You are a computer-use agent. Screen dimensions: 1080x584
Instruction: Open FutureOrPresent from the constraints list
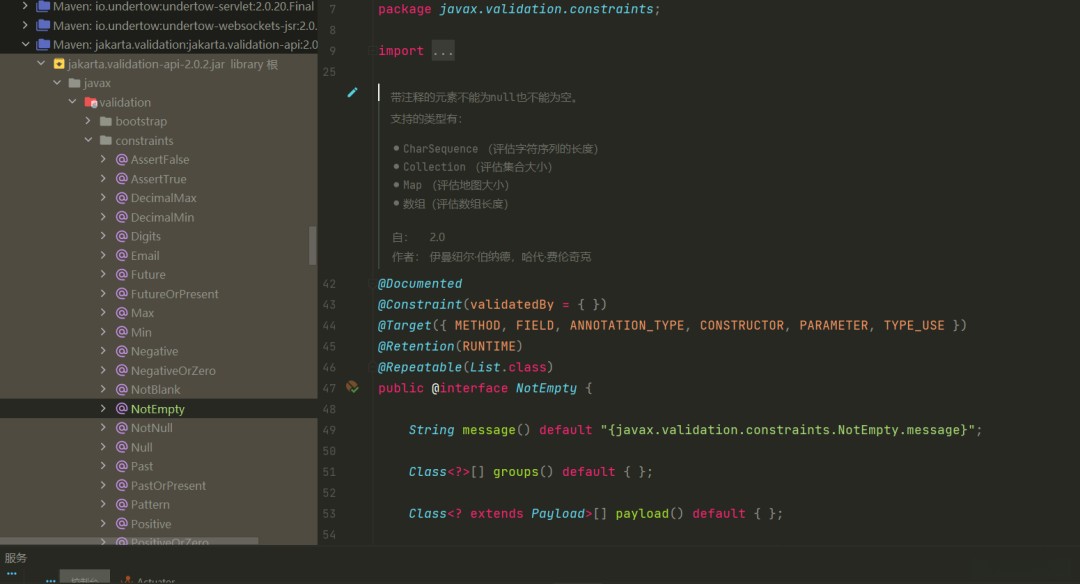[x=174, y=294]
